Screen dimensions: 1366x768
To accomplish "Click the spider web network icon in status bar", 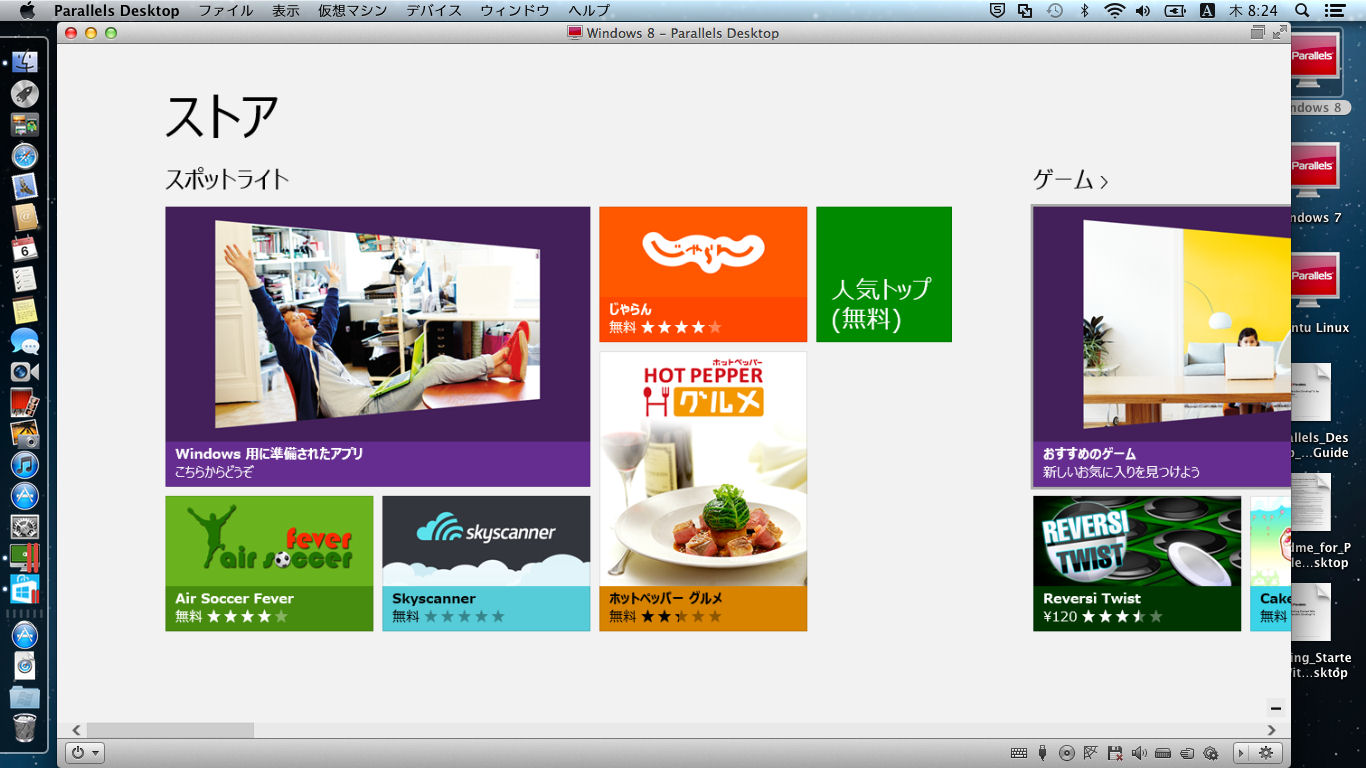I will tap(1090, 753).
